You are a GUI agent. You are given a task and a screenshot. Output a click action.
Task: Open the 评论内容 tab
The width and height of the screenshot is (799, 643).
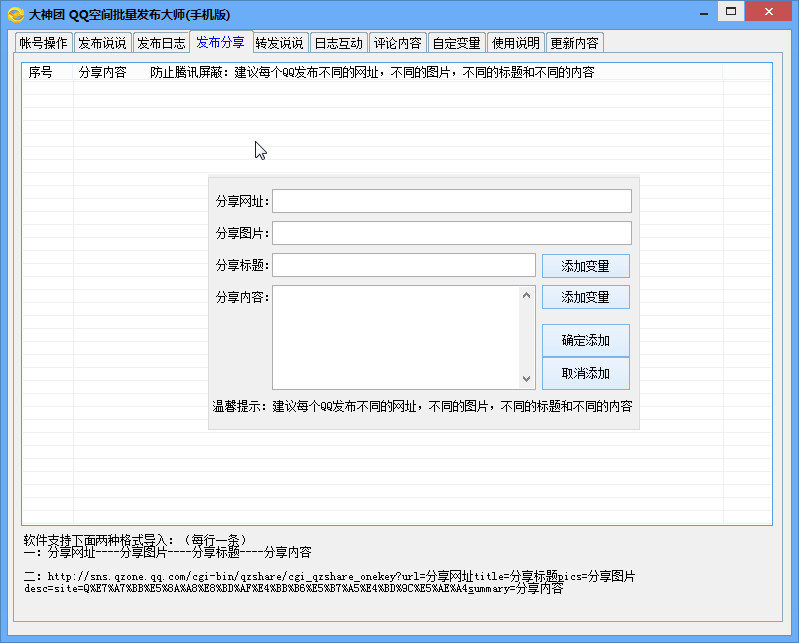point(397,43)
